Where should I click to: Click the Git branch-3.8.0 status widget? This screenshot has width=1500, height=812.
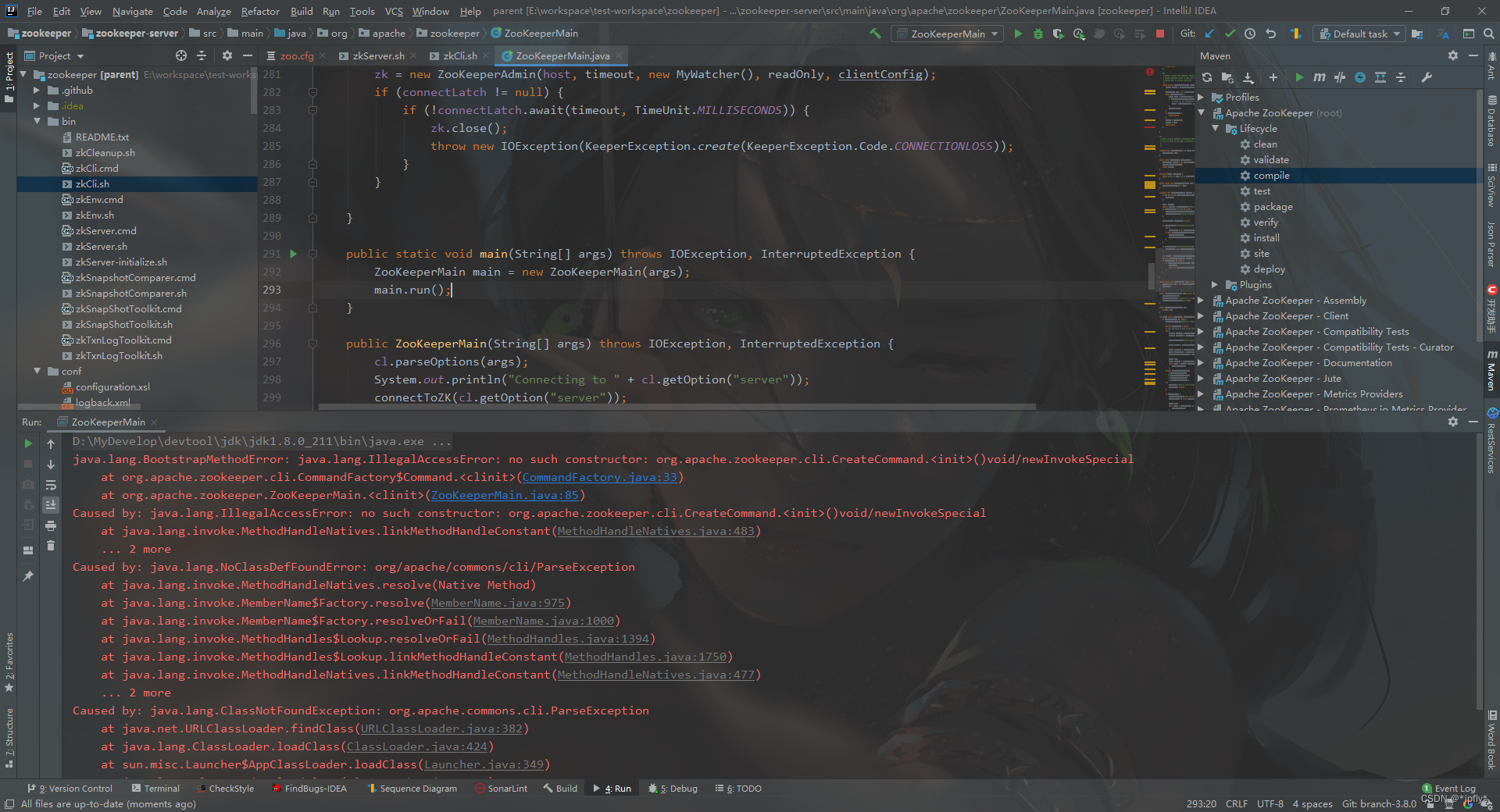[1379, 803]
